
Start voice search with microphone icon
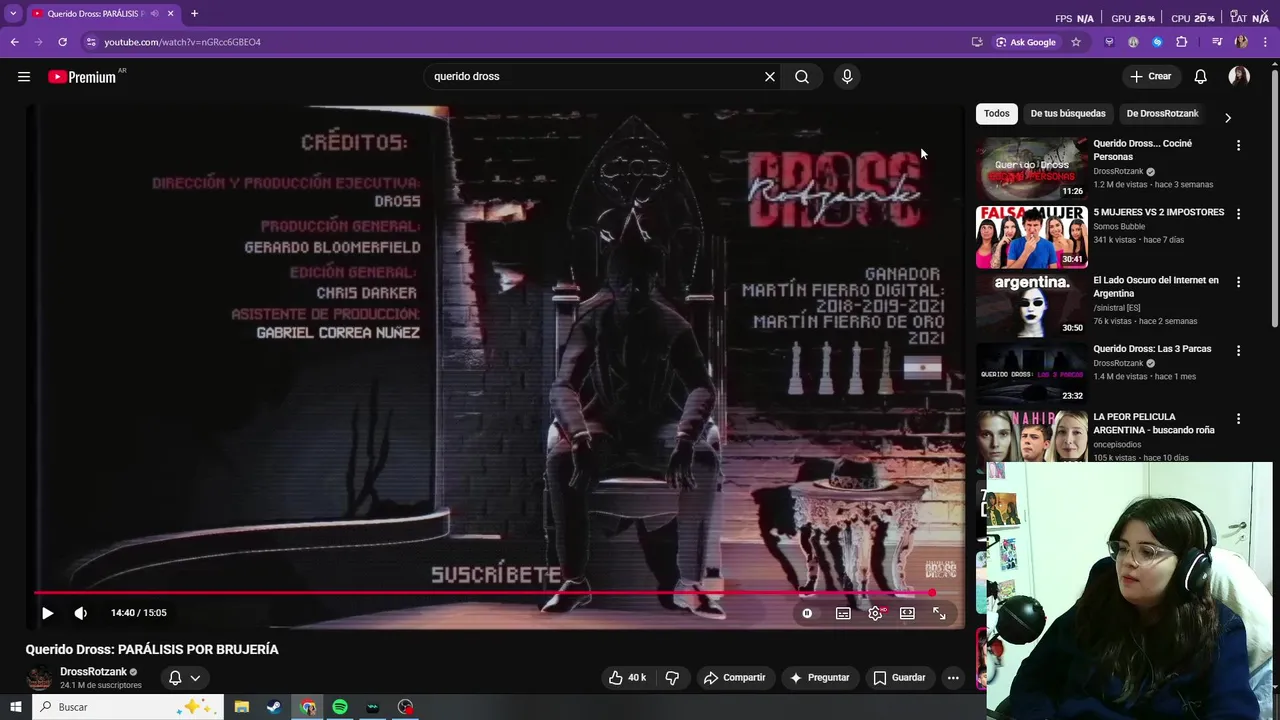(847, 76)
